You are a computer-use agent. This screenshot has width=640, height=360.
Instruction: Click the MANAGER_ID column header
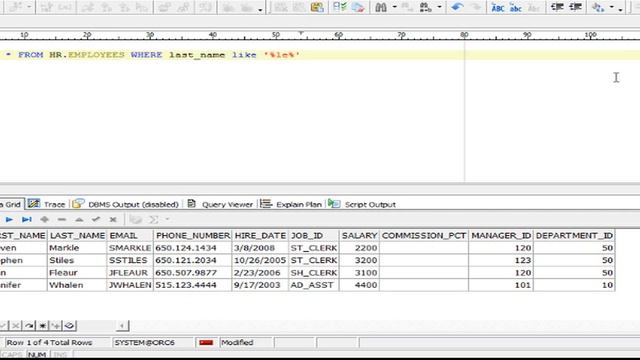coord(501,236)
